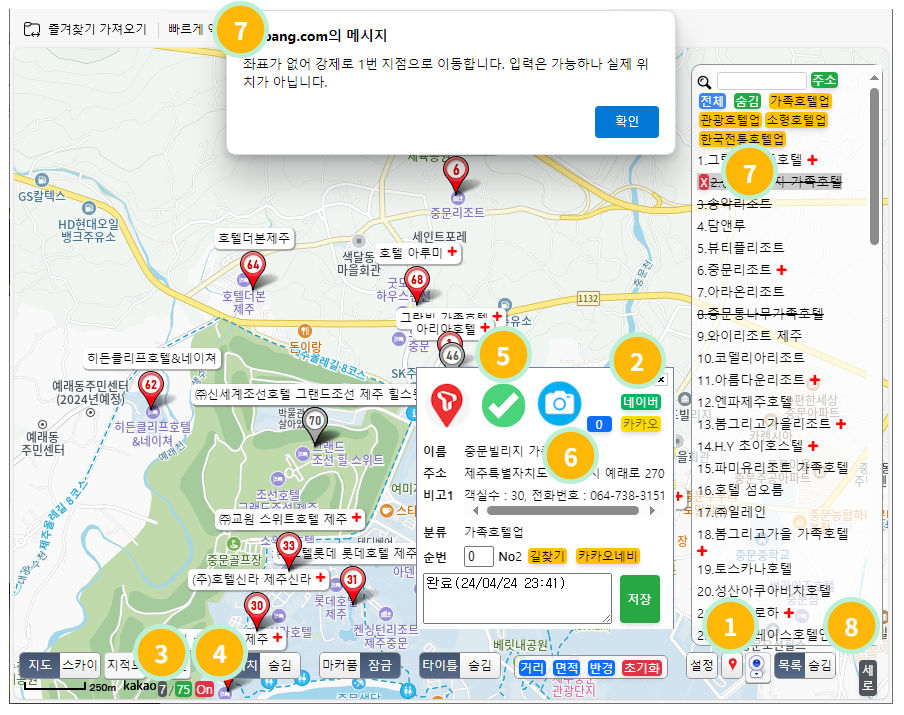The width and height of the screenshot is (904, 715).
Task: Click the red X on list item 2
Action: click(x=703, y=182)
